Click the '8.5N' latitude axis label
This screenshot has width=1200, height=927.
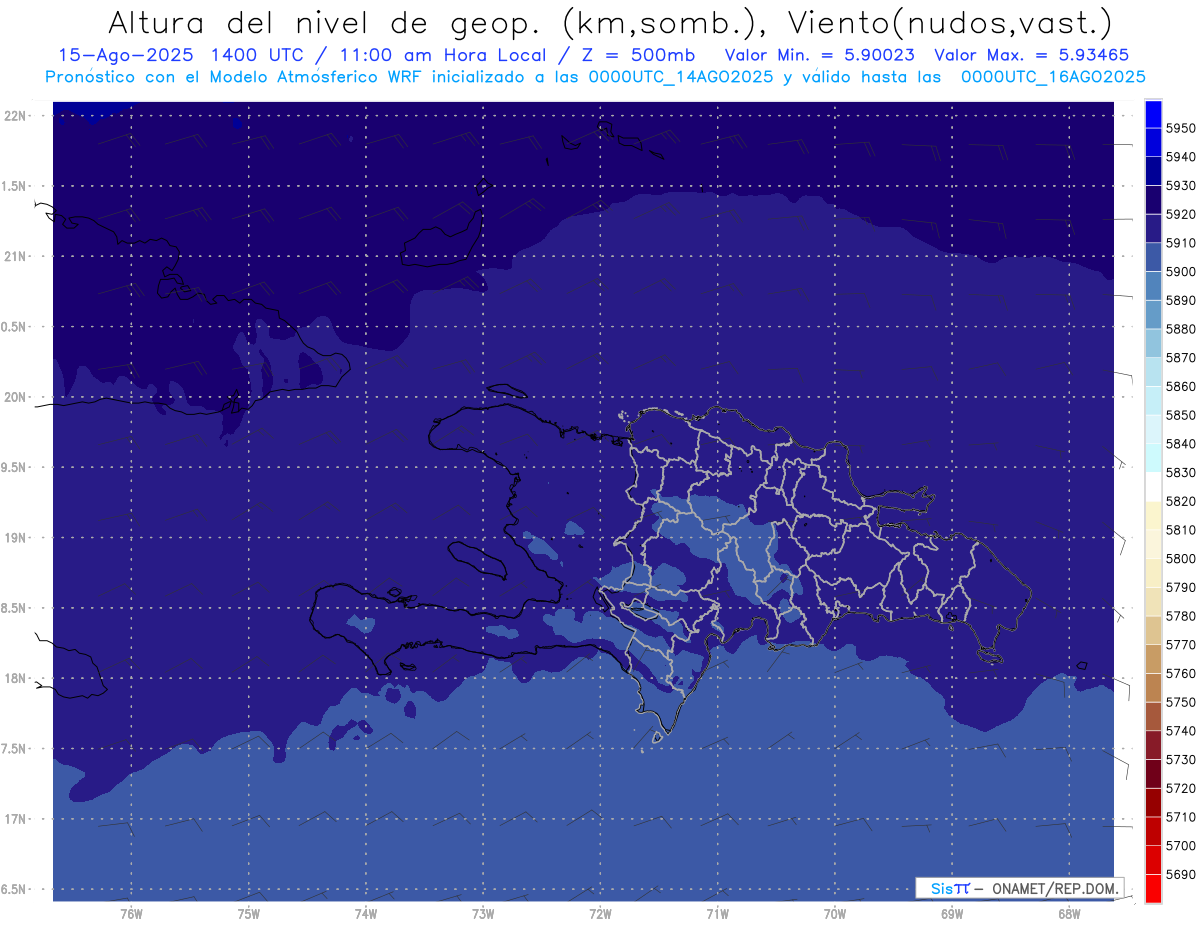[14, 608]
